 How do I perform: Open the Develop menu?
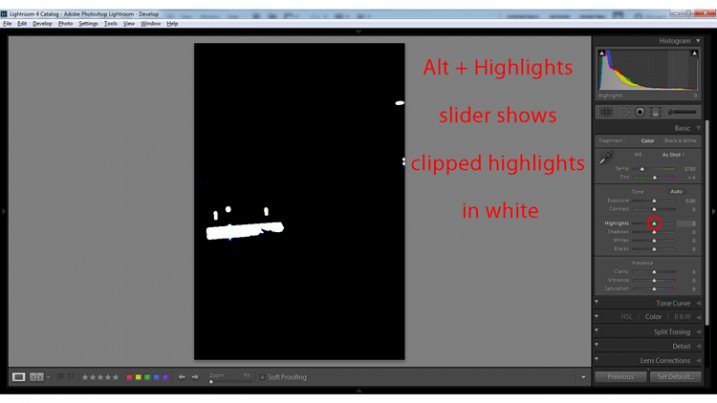pos(42,23)
